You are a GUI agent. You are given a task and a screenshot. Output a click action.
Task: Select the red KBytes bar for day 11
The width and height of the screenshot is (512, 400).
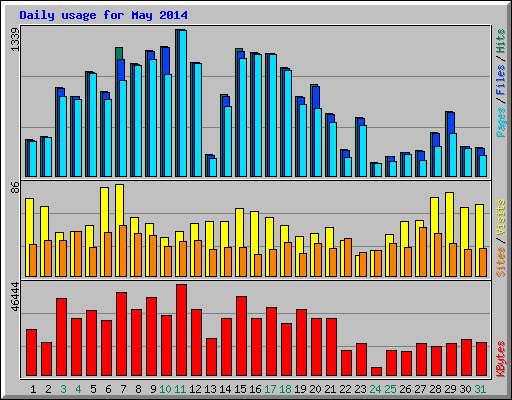coord(181,330)
